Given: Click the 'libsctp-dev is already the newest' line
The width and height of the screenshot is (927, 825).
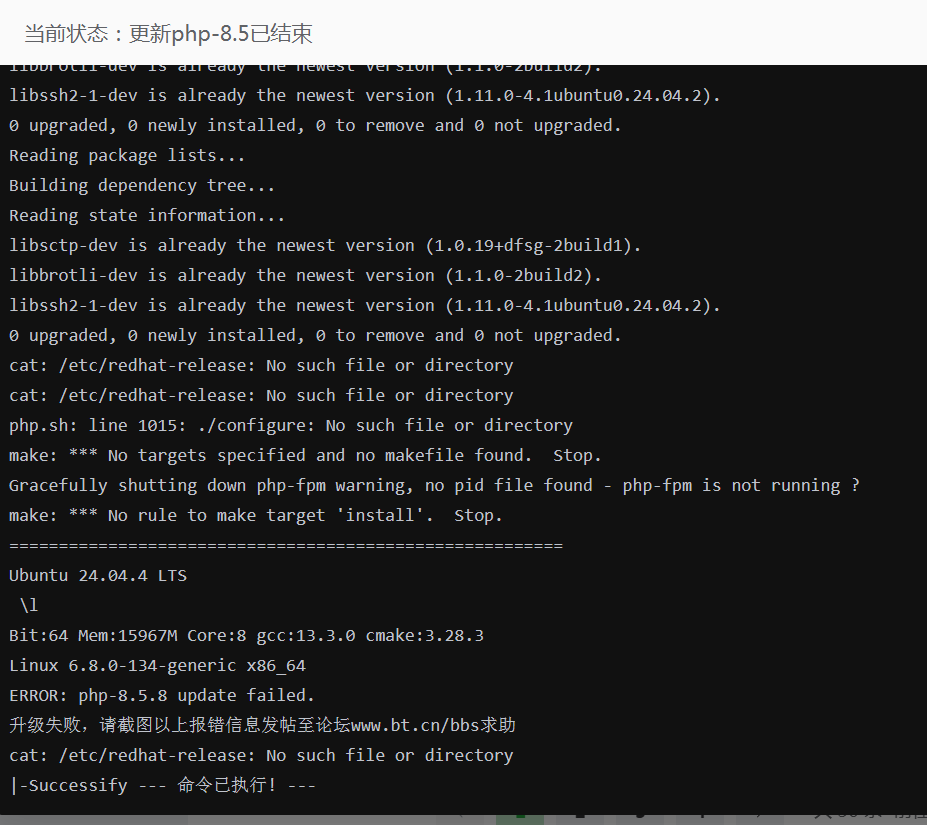Looking at the screenshot, I should pyautogui.click(x=325, y=245).
